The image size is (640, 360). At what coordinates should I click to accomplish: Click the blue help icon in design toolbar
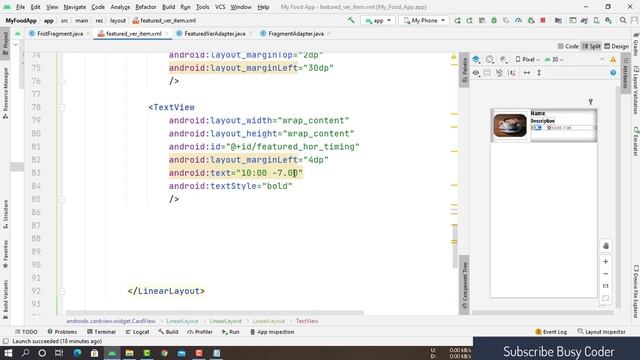[613, 73]
